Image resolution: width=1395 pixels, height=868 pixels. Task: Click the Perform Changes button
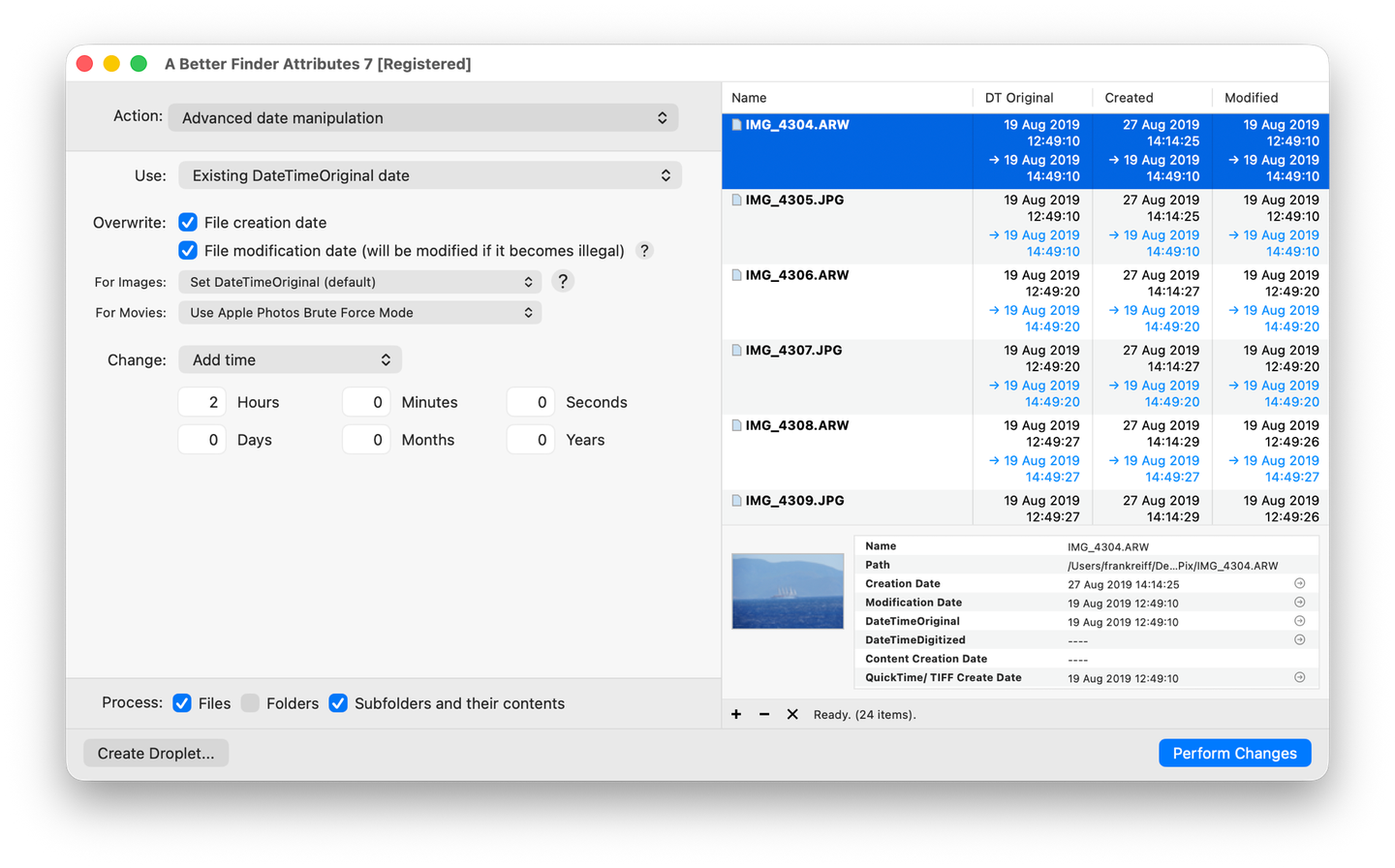click(1234, 753)
